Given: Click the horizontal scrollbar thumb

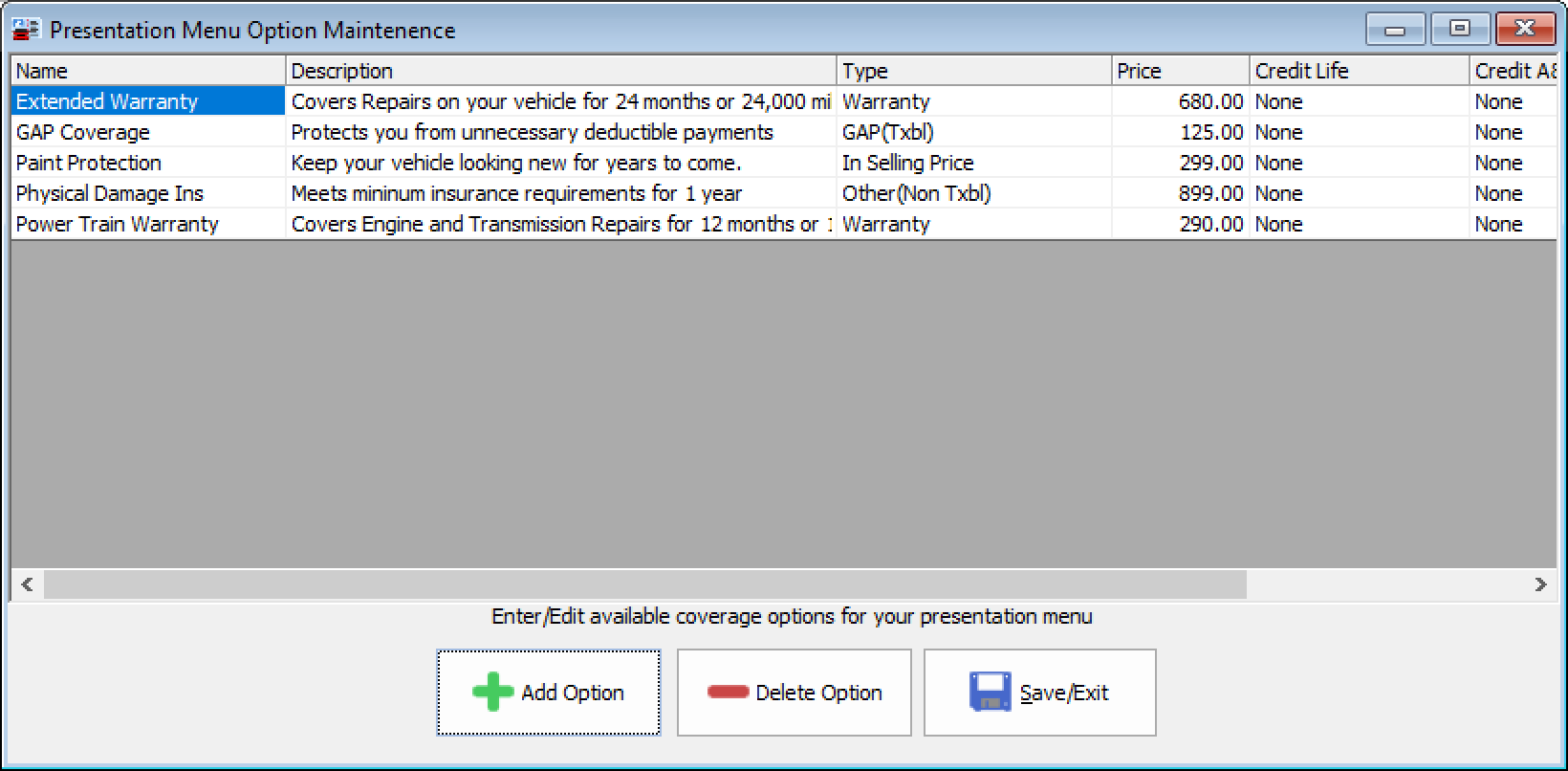Looking at the screenshot, I should (x=644, y=584).
